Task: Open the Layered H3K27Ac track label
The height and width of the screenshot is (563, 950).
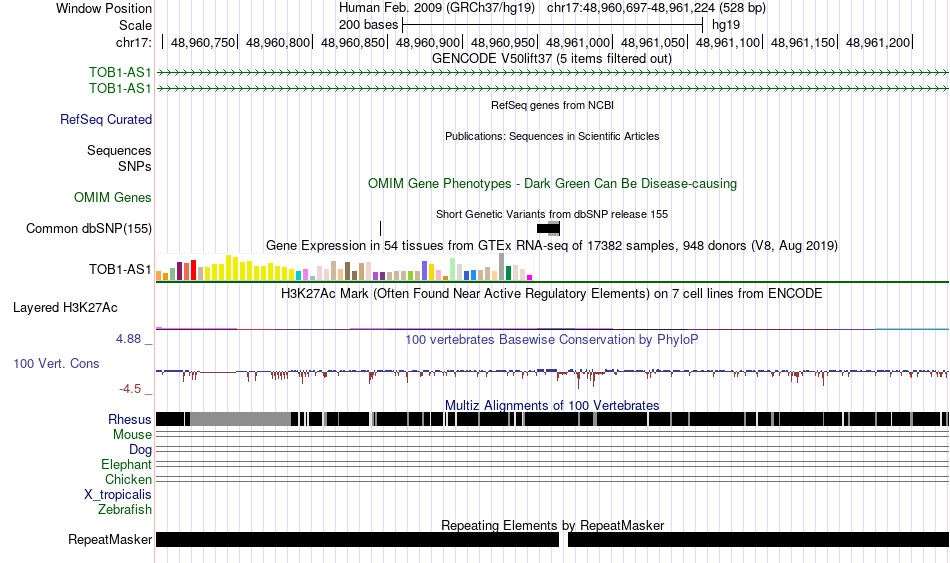Action: point(65,308)
